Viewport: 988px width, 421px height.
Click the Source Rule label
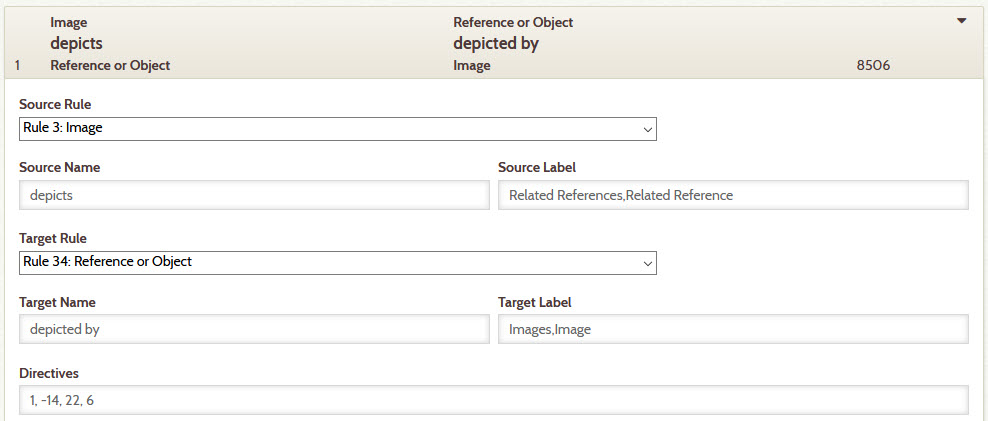[x=55, y=104]
